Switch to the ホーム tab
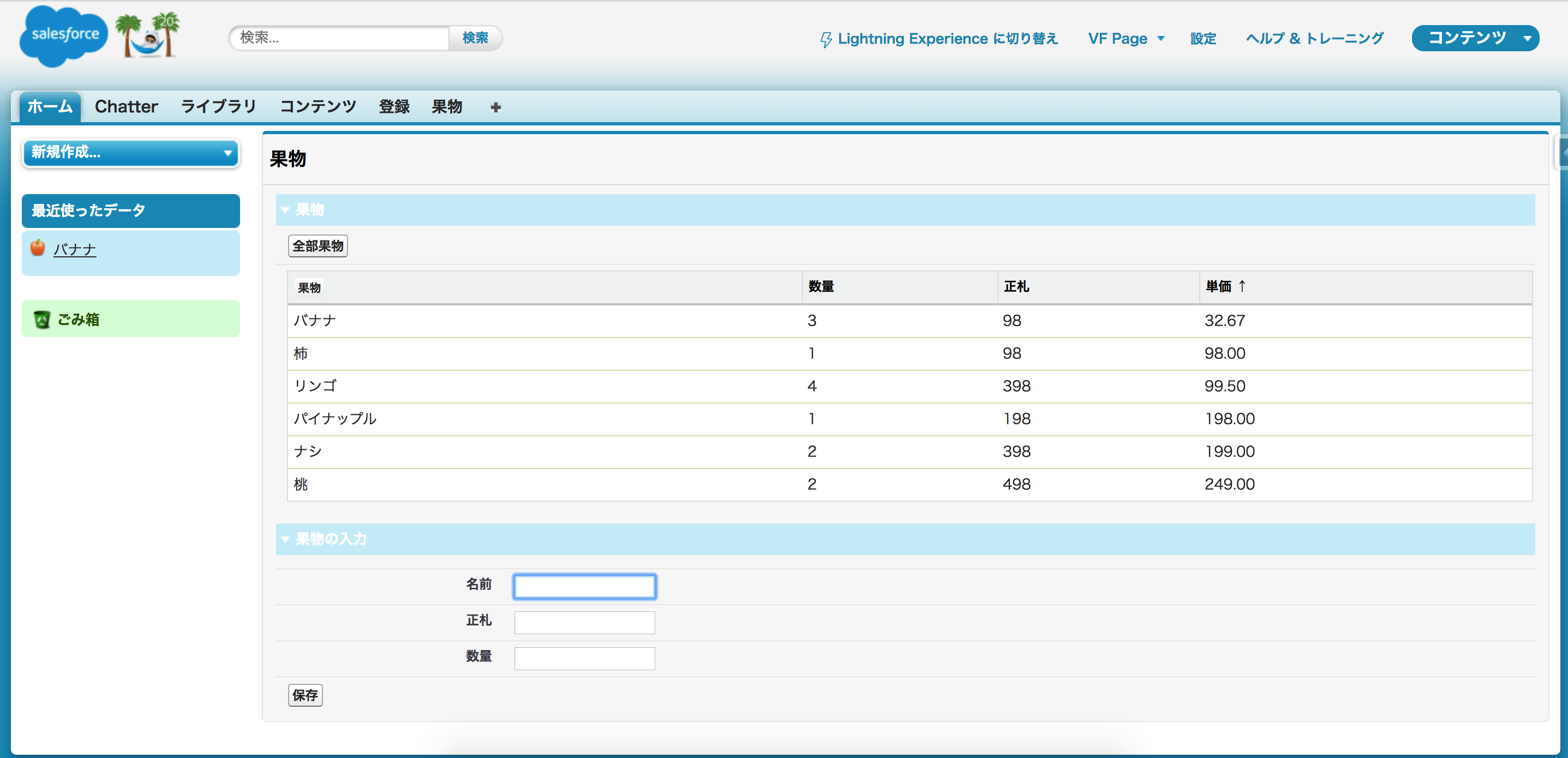Screen dimensions: 1568x758 pos(50,106)
